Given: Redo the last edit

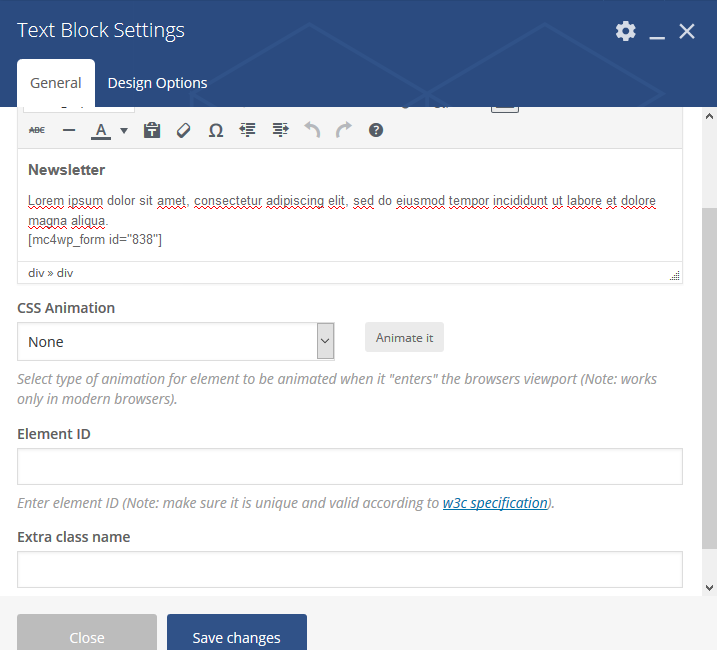Looking at the screenshot, I should point(344,130).
